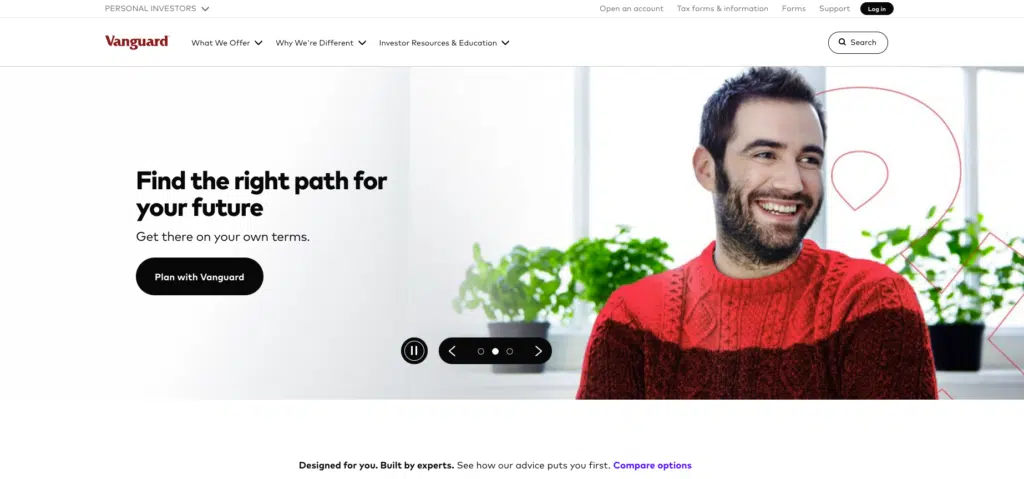Select the first carousel slide dot
Image resolution: width=1024 pixels, height=479 pixels.
[481, 352]
